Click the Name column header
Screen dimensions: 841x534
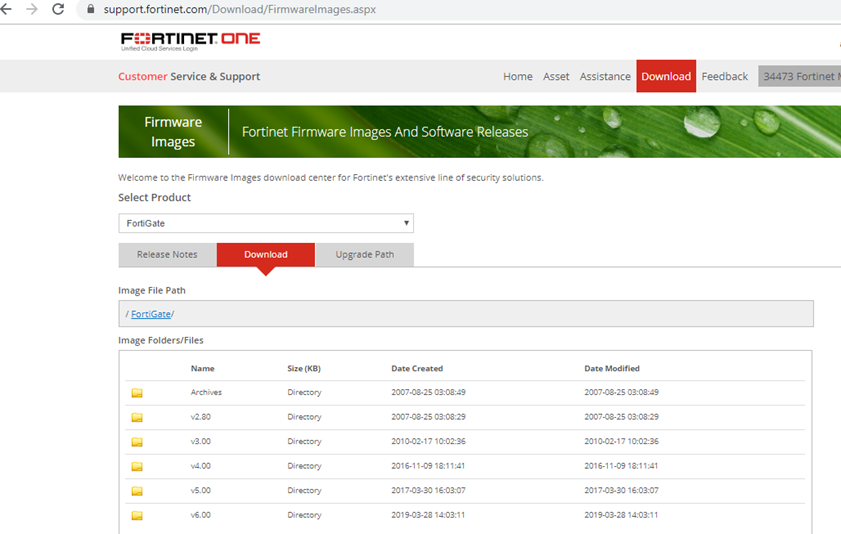[x=202, y=368]
